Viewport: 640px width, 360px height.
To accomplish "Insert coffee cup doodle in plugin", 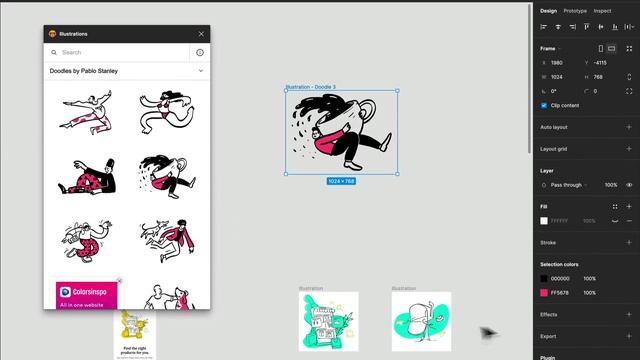I will tap(167, 176).
